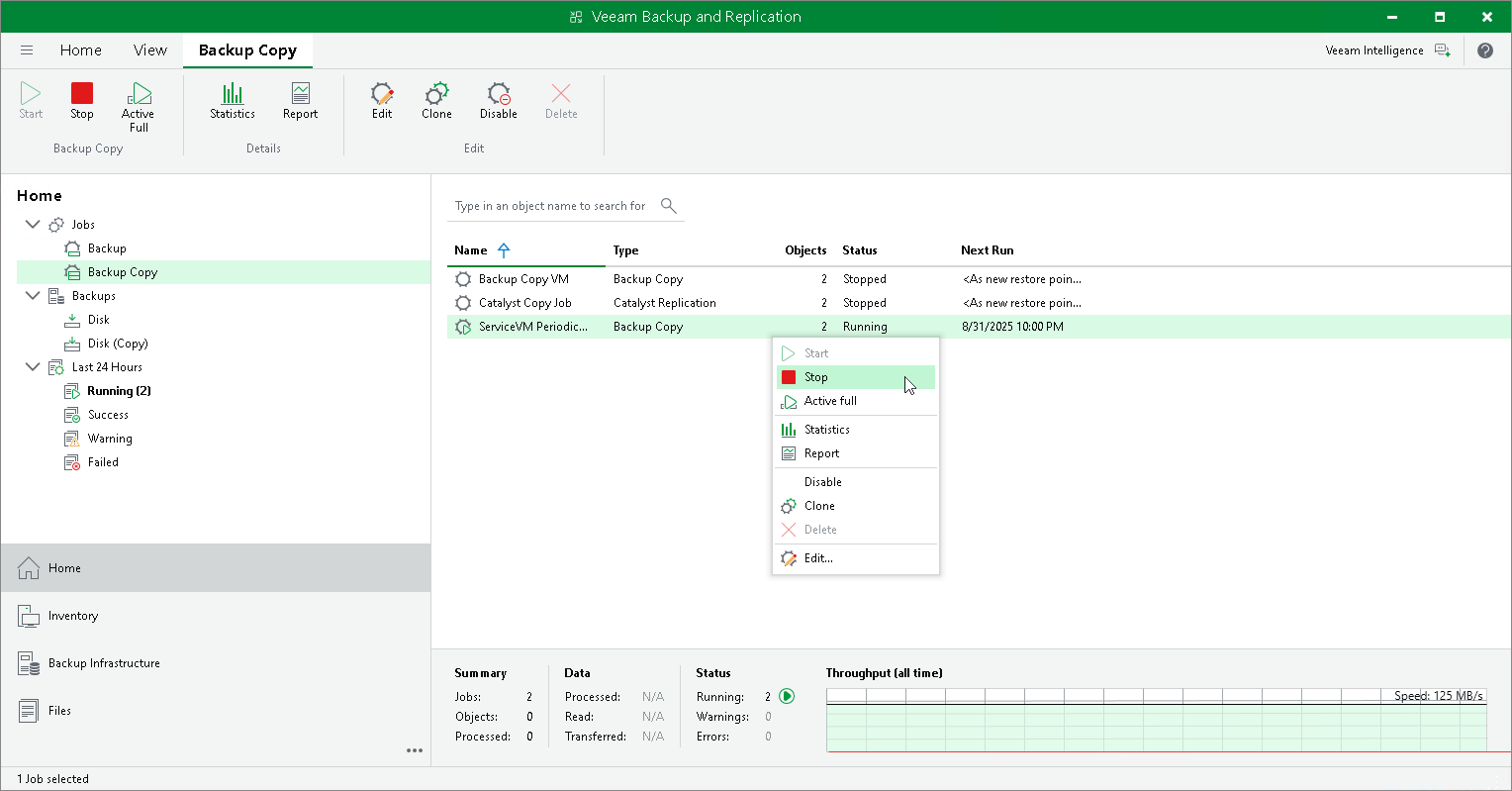Viewport: 1512px width, 791px height.
Task: Choose Stop in the context menu
Action: point(856,377)
